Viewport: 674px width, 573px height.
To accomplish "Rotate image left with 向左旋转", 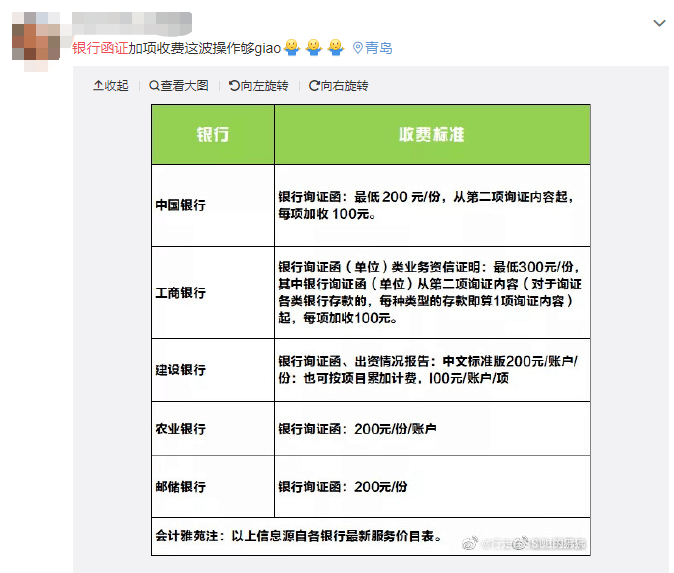I will click(258, 86).
